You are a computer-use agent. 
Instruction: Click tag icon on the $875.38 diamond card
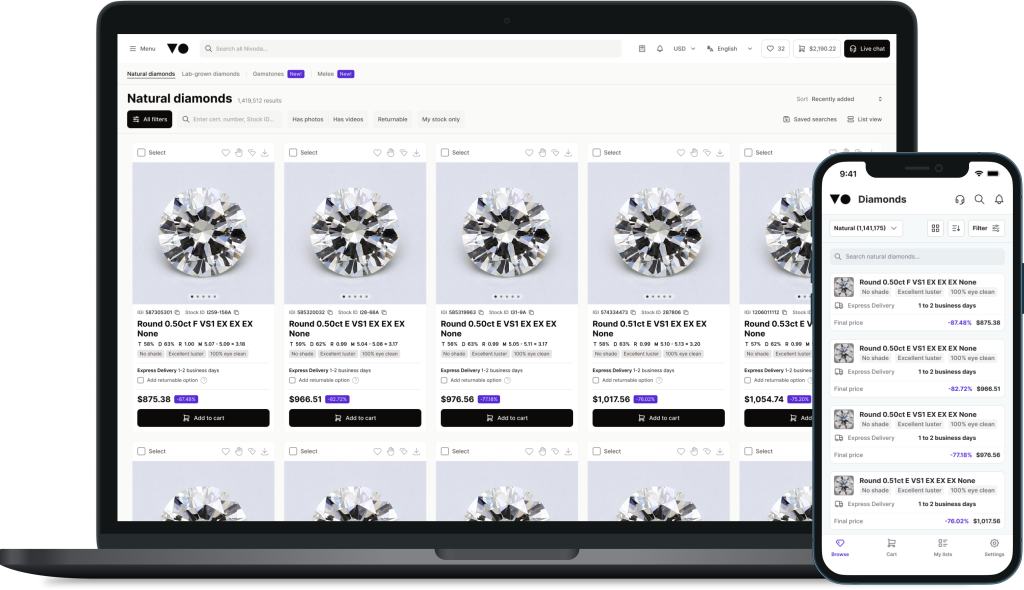coord(251,152)
